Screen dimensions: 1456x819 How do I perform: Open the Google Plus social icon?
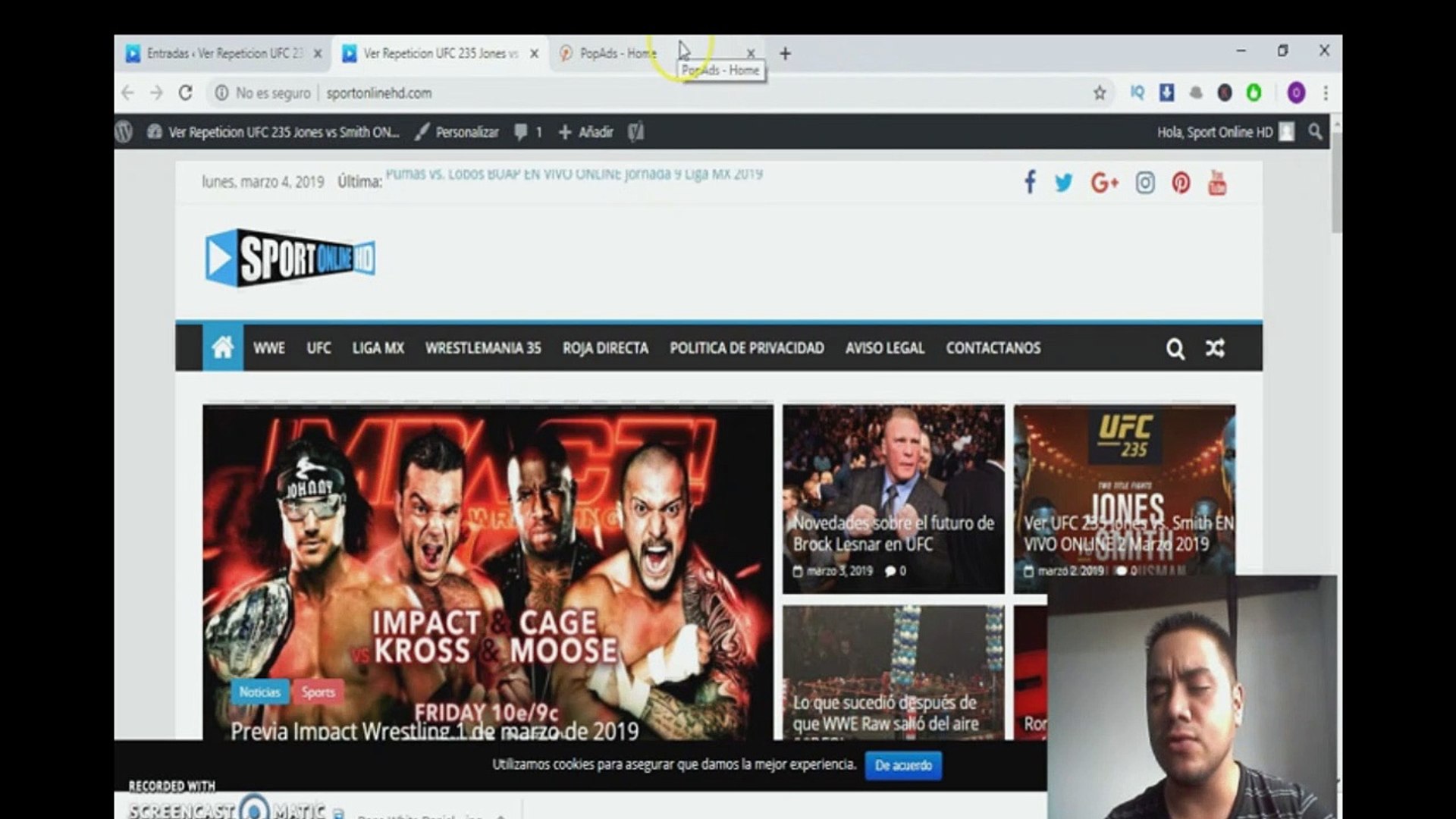tap(1105, 183)
